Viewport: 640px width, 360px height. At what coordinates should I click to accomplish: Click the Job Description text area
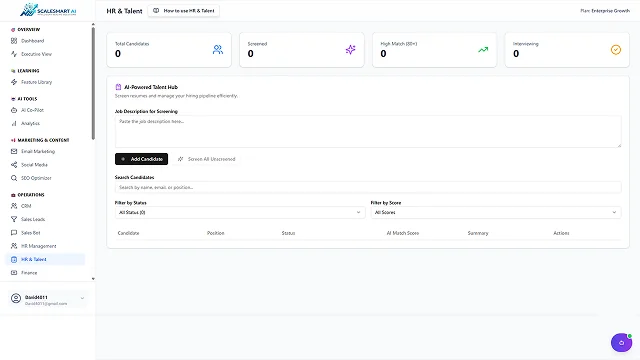click(368, 131)
